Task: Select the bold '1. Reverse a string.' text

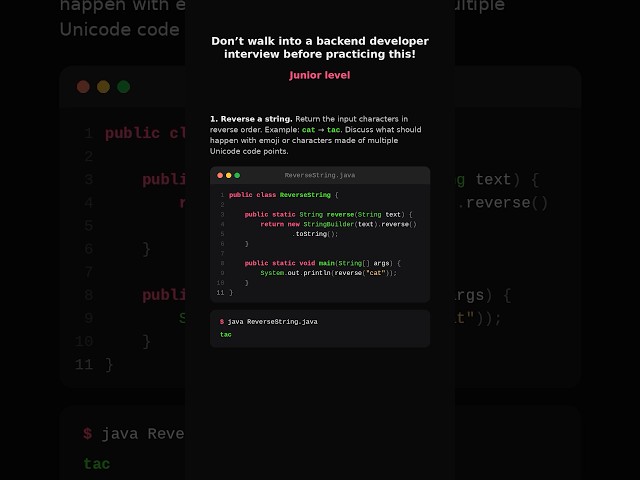Action: coord(251,119)
